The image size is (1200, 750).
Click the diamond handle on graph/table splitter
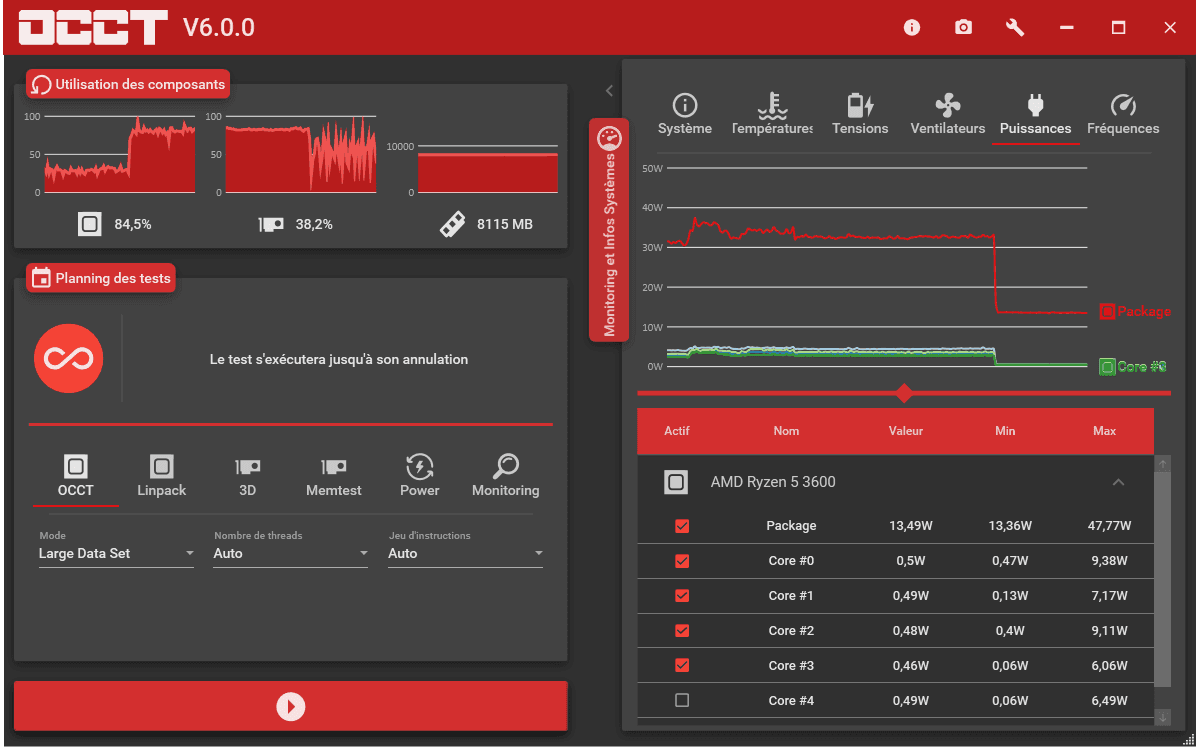(904, 393)
